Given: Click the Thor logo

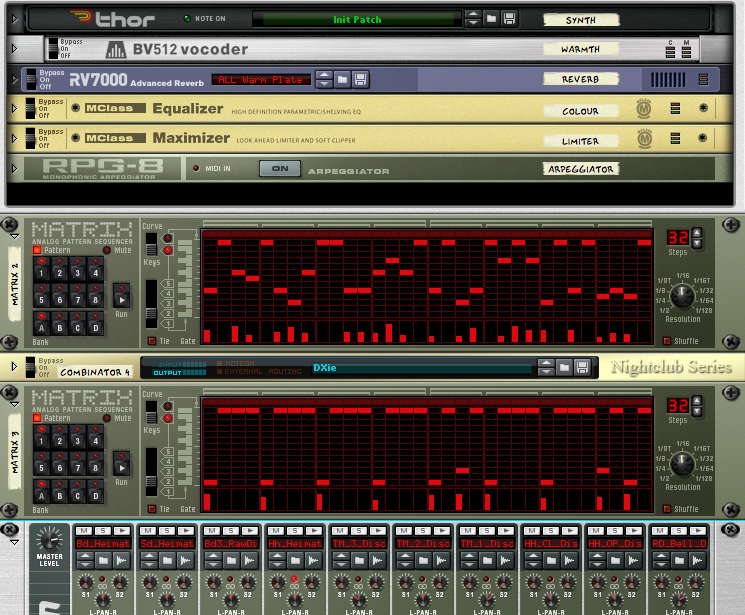Looking at the screenshot, I should (x=113, y=19).
